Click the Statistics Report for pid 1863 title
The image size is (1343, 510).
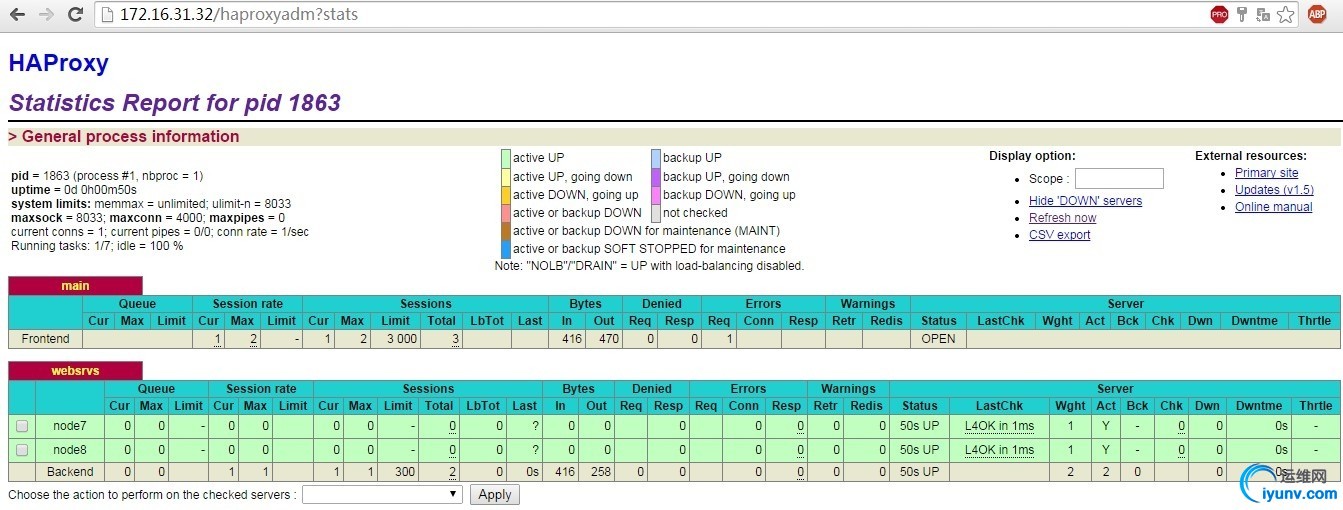[175, 103]
